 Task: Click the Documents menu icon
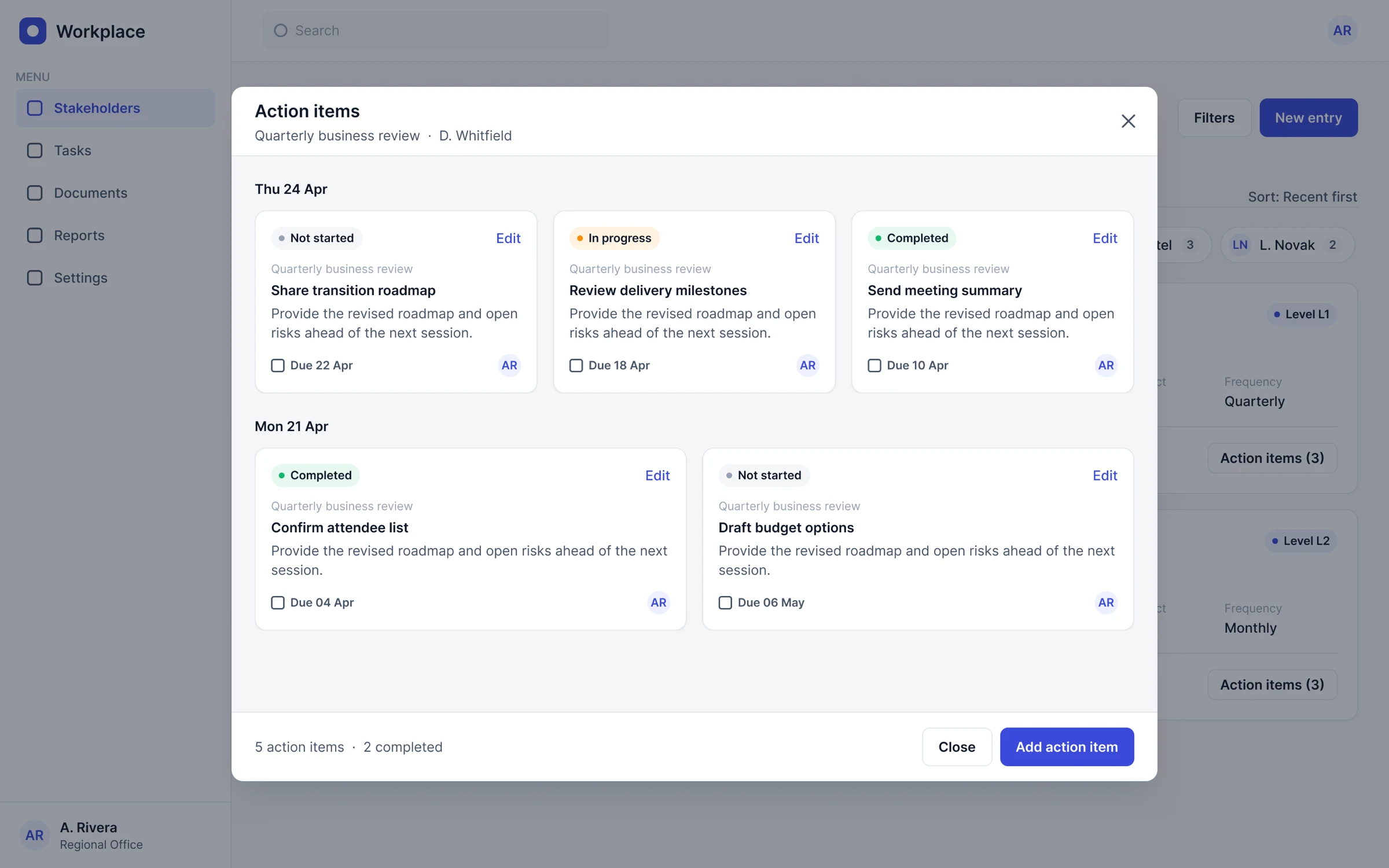coord(35,193)
